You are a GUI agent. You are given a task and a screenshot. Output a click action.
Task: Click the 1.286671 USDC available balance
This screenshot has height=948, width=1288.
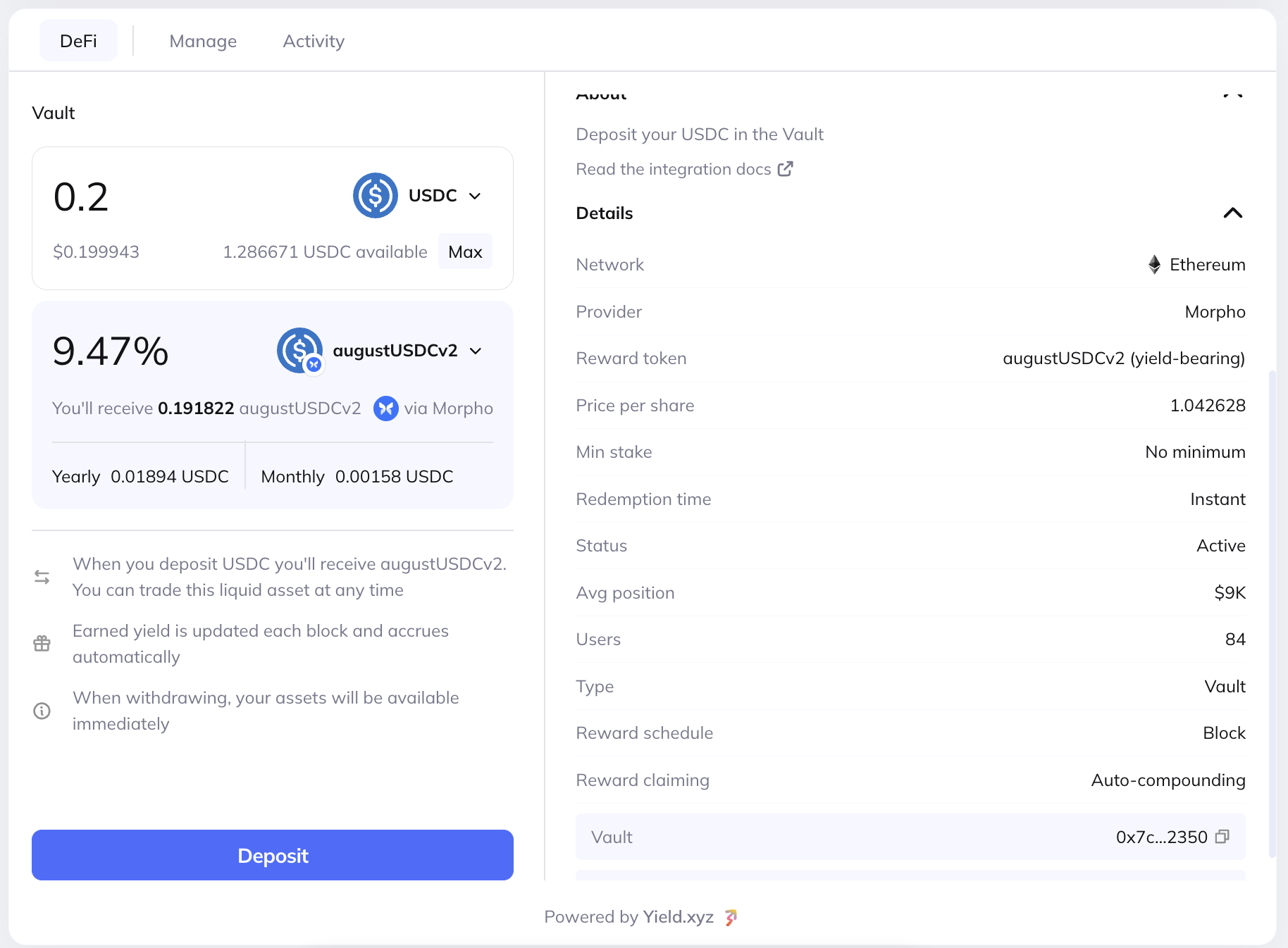pyautogui.click(x=325, y=252)
